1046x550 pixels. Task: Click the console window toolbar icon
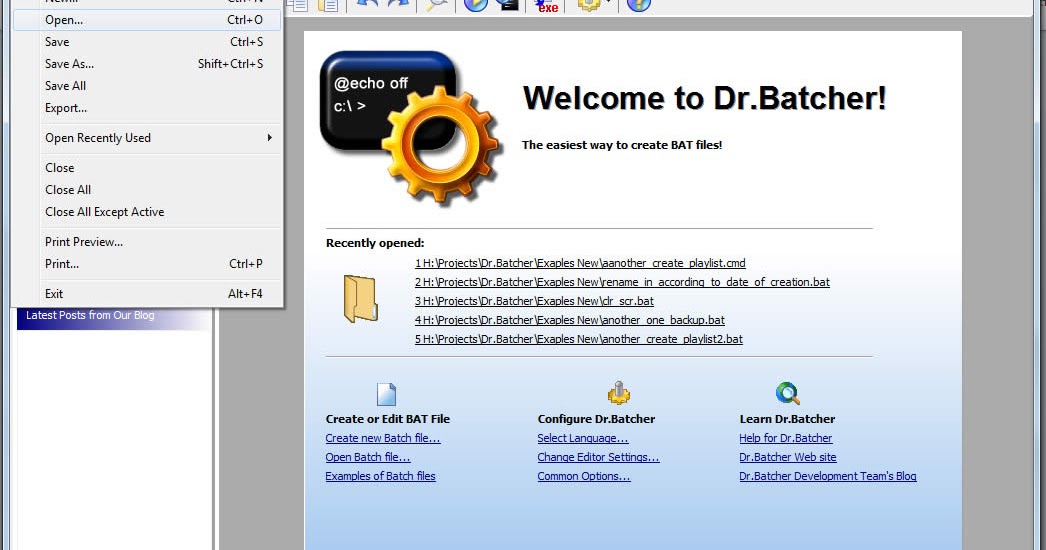pyautogui.click(x=508, y=5)
